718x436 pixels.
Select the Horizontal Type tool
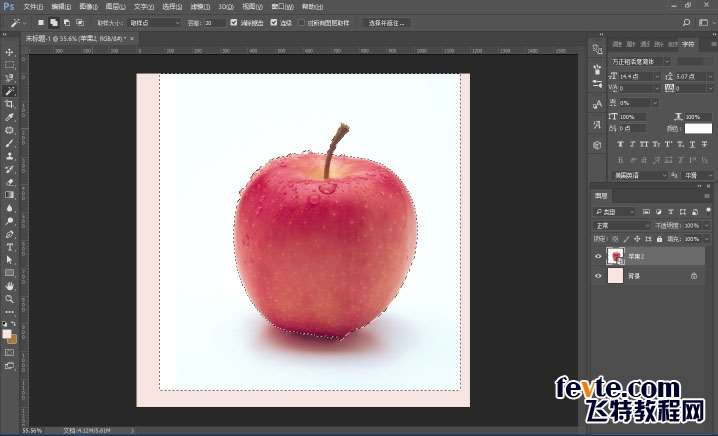(x=9, y=247)
